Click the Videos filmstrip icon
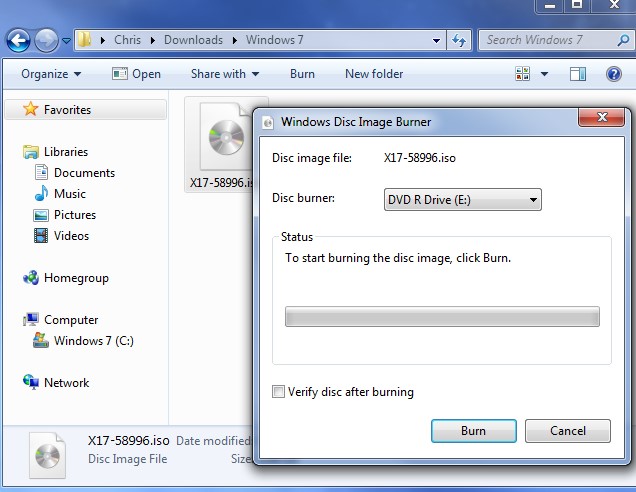 click(41, 236)
